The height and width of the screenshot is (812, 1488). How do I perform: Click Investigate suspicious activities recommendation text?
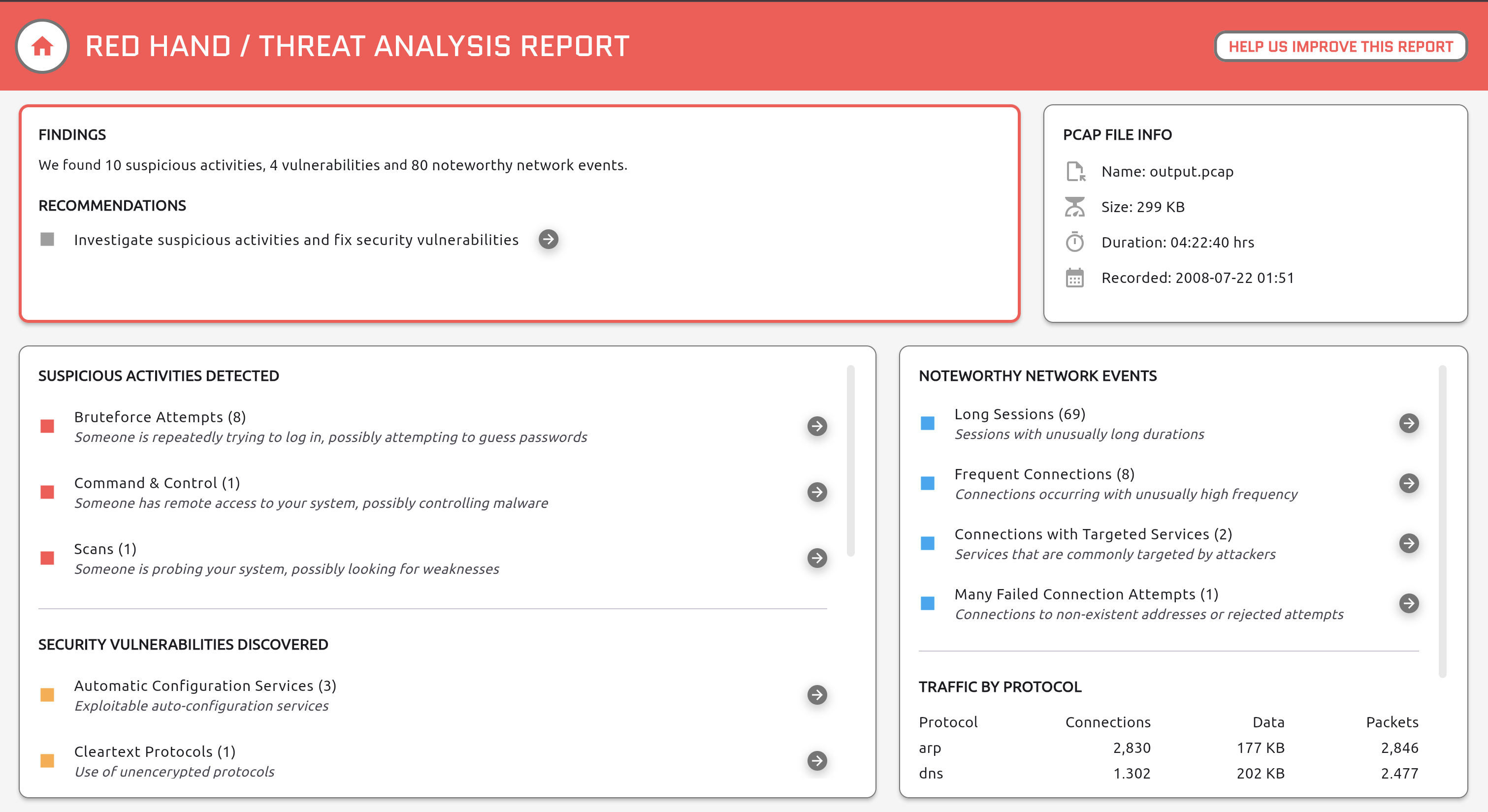(x=296, y=240)
